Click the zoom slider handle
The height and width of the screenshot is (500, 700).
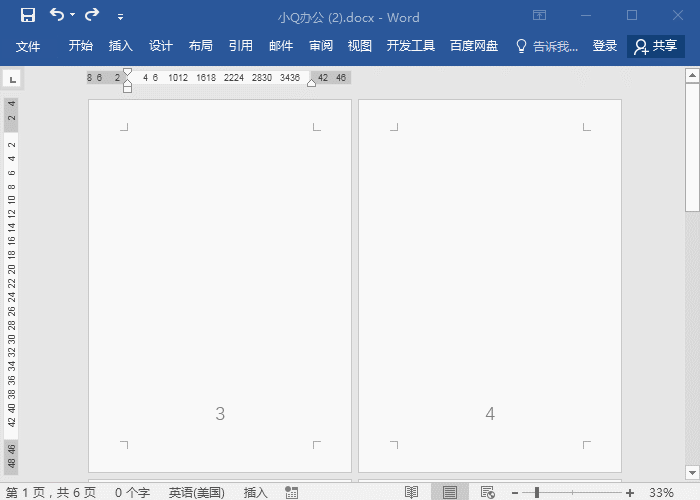pos(537,492)
